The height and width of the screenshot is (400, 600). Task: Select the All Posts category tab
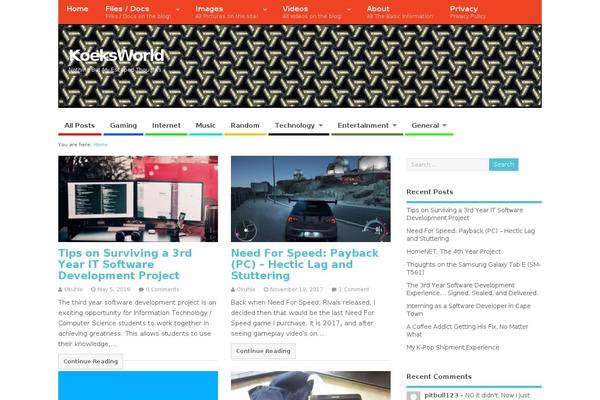[80, 126]
